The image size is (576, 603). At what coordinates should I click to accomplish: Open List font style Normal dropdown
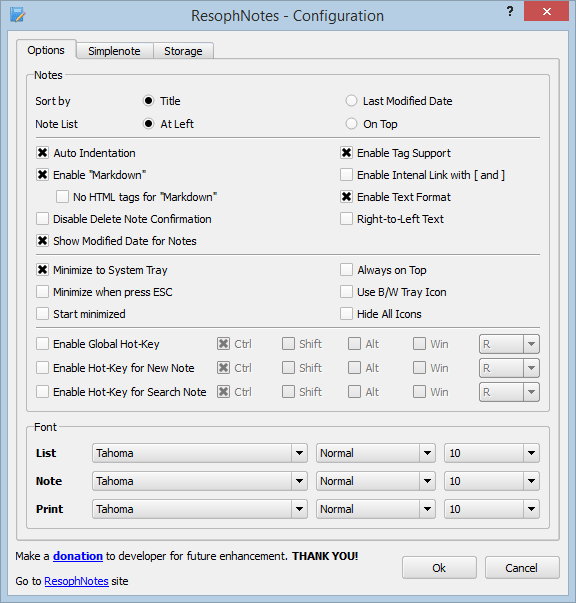pos(376,453)
